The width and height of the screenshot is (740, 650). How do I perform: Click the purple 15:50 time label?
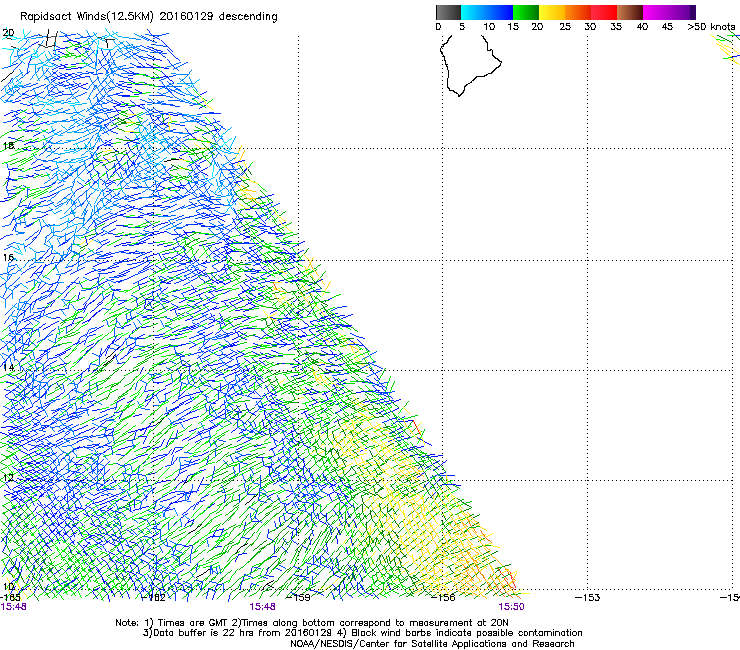(x=512, y=607)
